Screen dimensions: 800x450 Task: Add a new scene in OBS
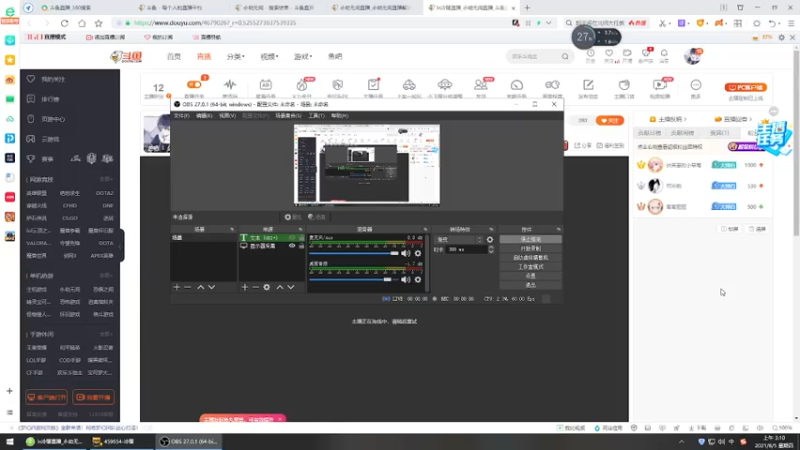[x=177, y=287]
